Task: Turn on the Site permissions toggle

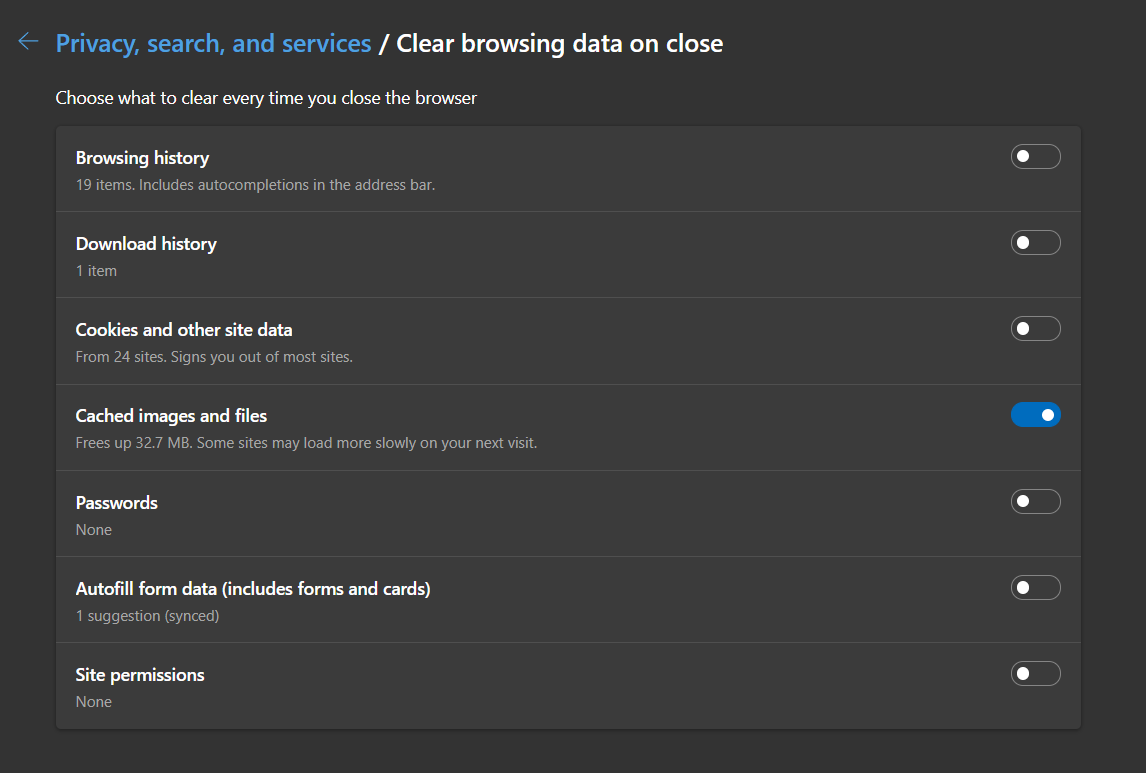Action: (1035, 674)
